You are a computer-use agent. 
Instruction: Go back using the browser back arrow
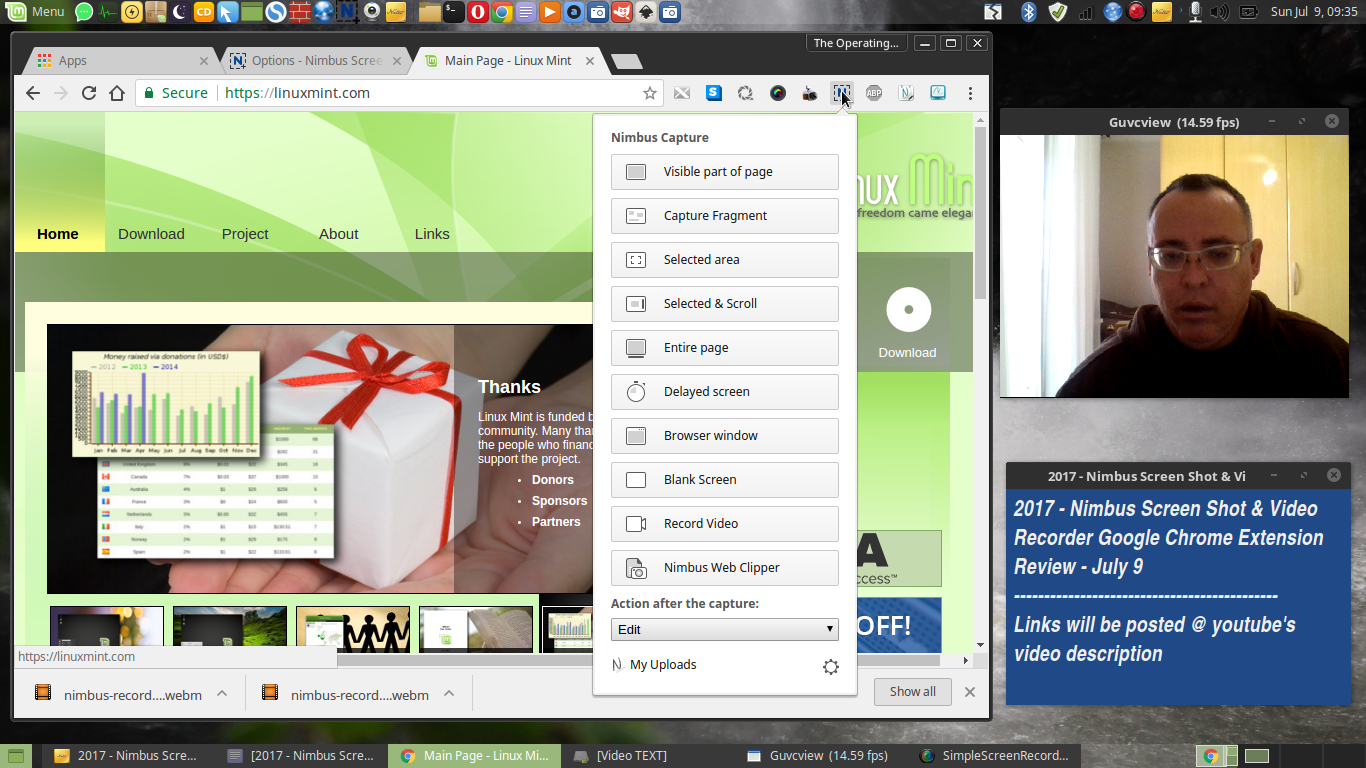tap(33, 93)
